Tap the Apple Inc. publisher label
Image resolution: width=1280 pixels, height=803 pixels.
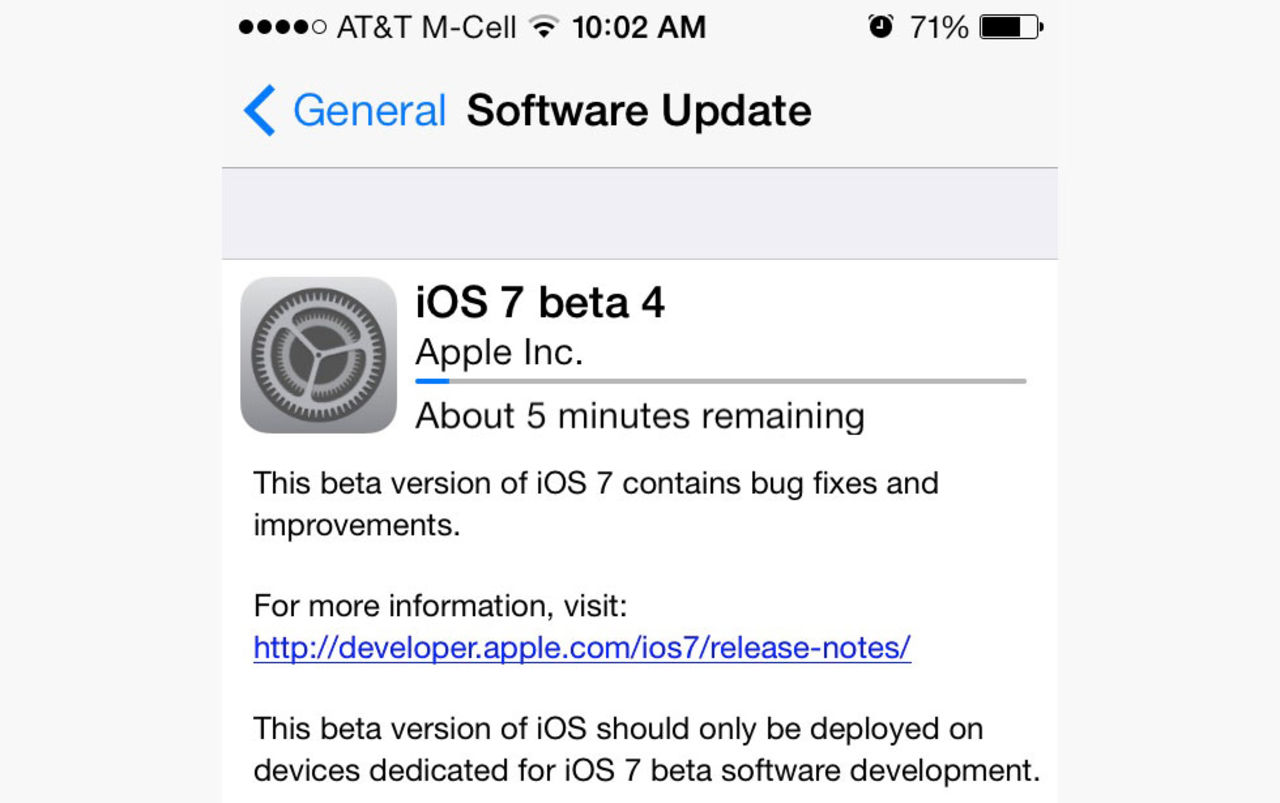(x=498, y=352)
